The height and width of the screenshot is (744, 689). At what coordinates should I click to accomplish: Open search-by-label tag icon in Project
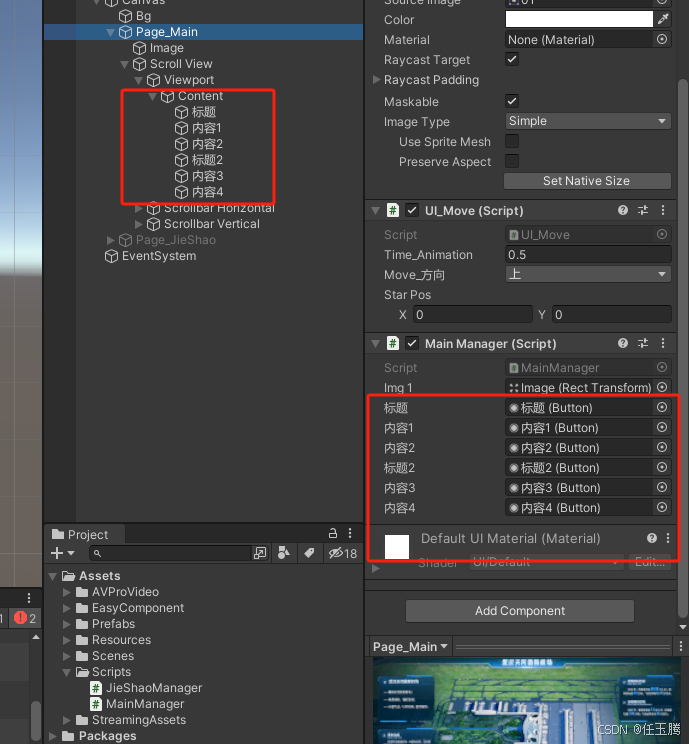(x=309, y=553)
